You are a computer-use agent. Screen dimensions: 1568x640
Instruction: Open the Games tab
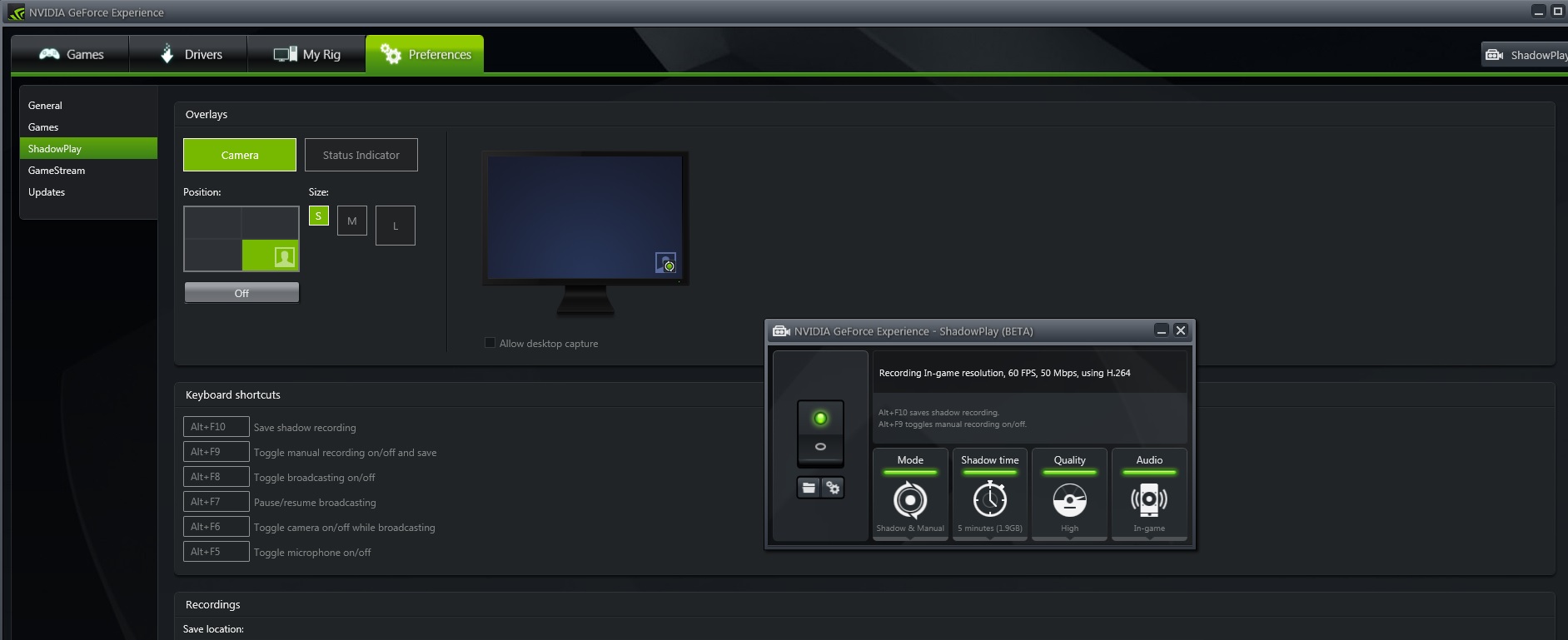point(71,54)
